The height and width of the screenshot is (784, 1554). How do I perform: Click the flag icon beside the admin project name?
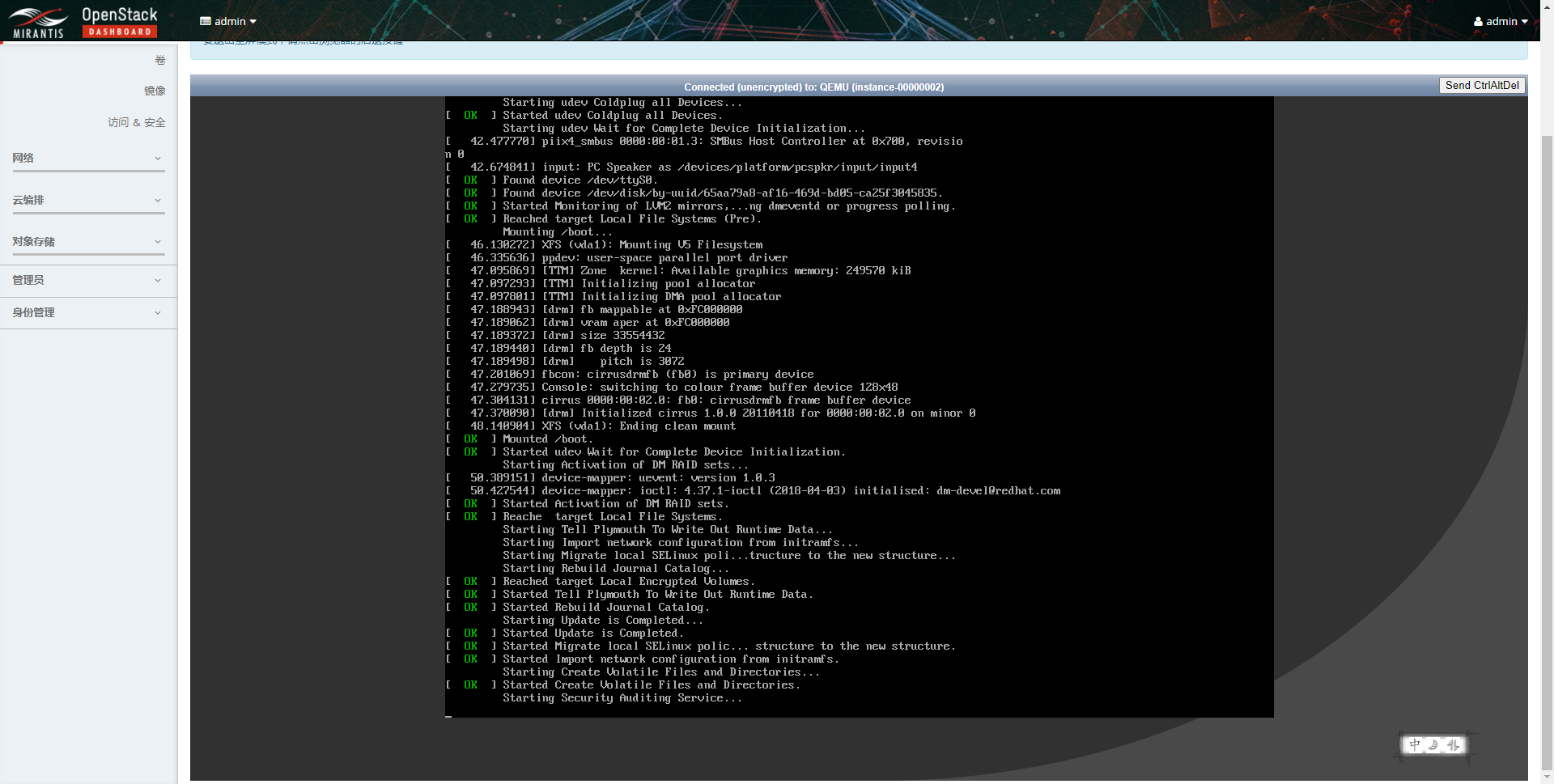207,21
